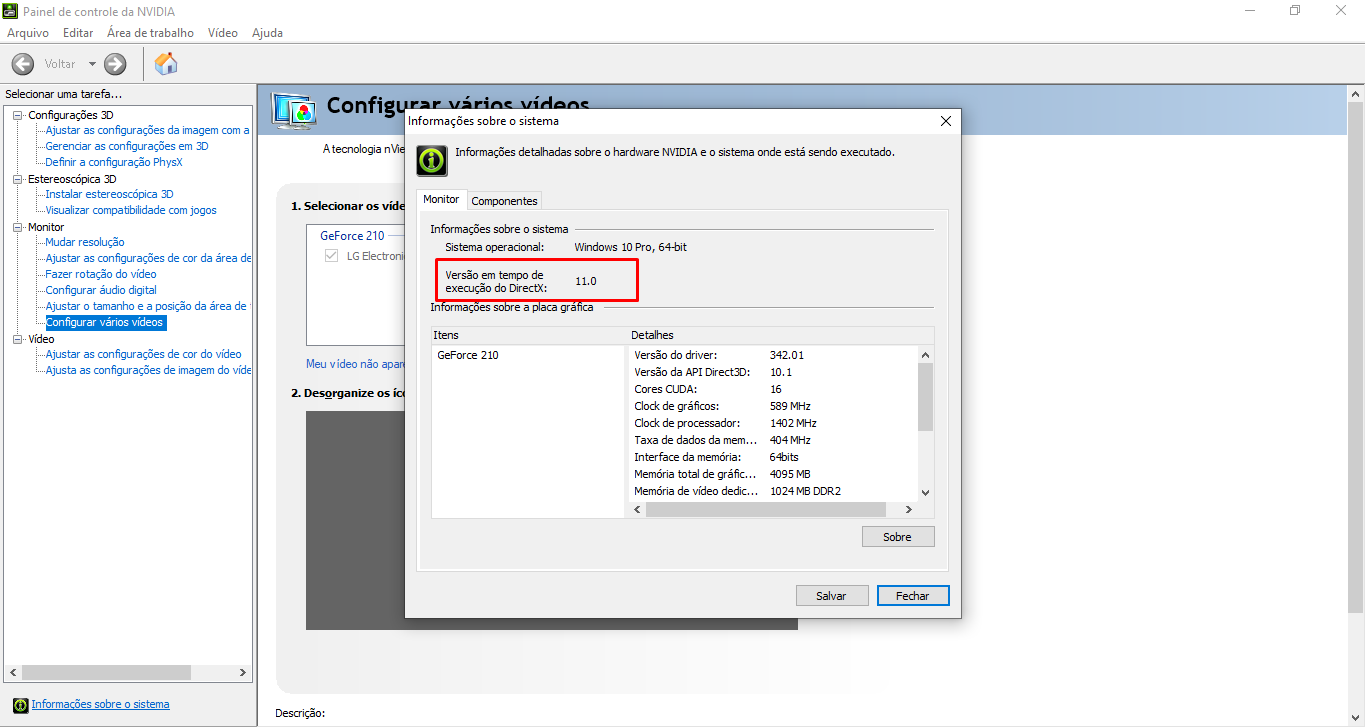
Task: Click the Memória de vídeo dedicada row
Action: click(x=773, y=491)
